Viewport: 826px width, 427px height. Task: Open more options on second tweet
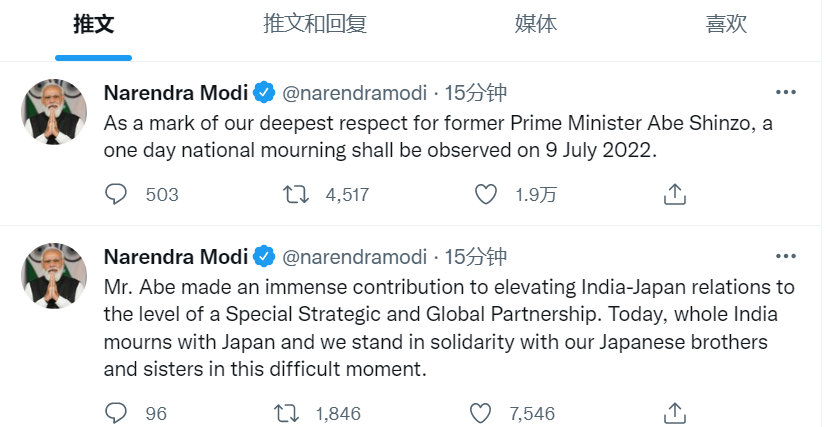click(x=786, y=256)
